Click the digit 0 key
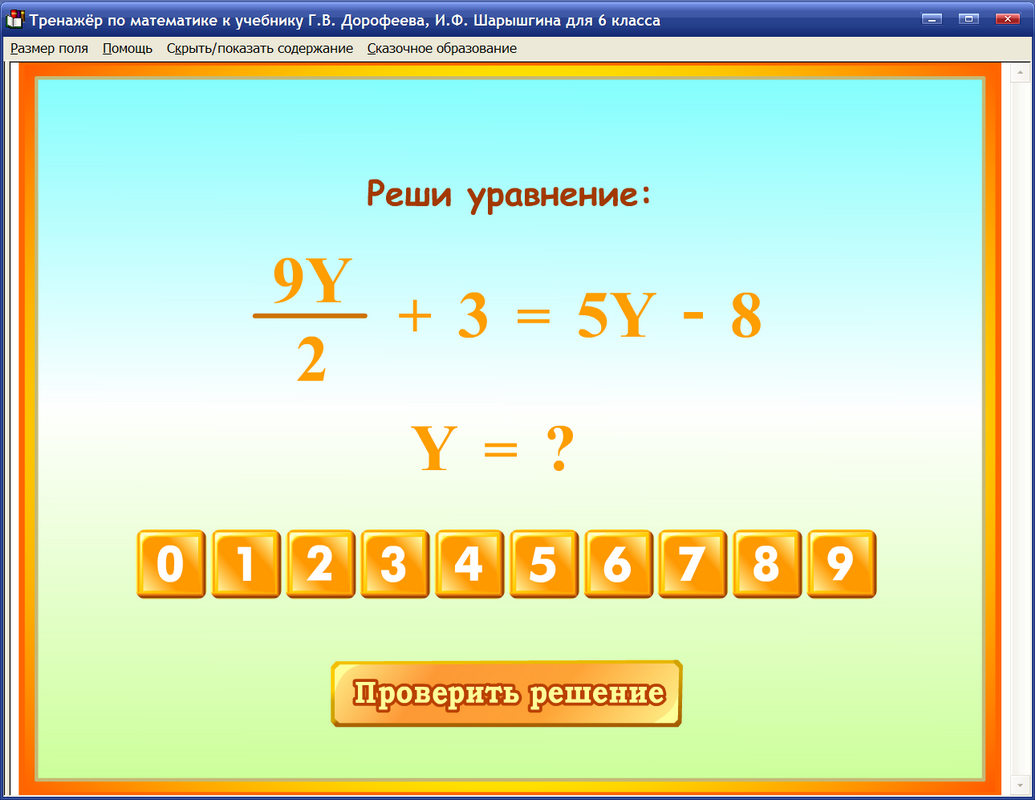 170,564
